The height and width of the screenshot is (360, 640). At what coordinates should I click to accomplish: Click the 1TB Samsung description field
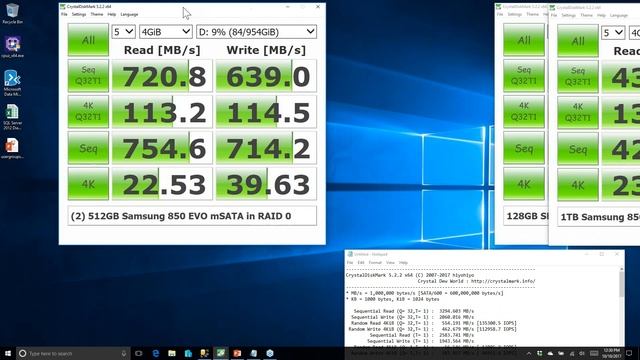tap(599, 217)
